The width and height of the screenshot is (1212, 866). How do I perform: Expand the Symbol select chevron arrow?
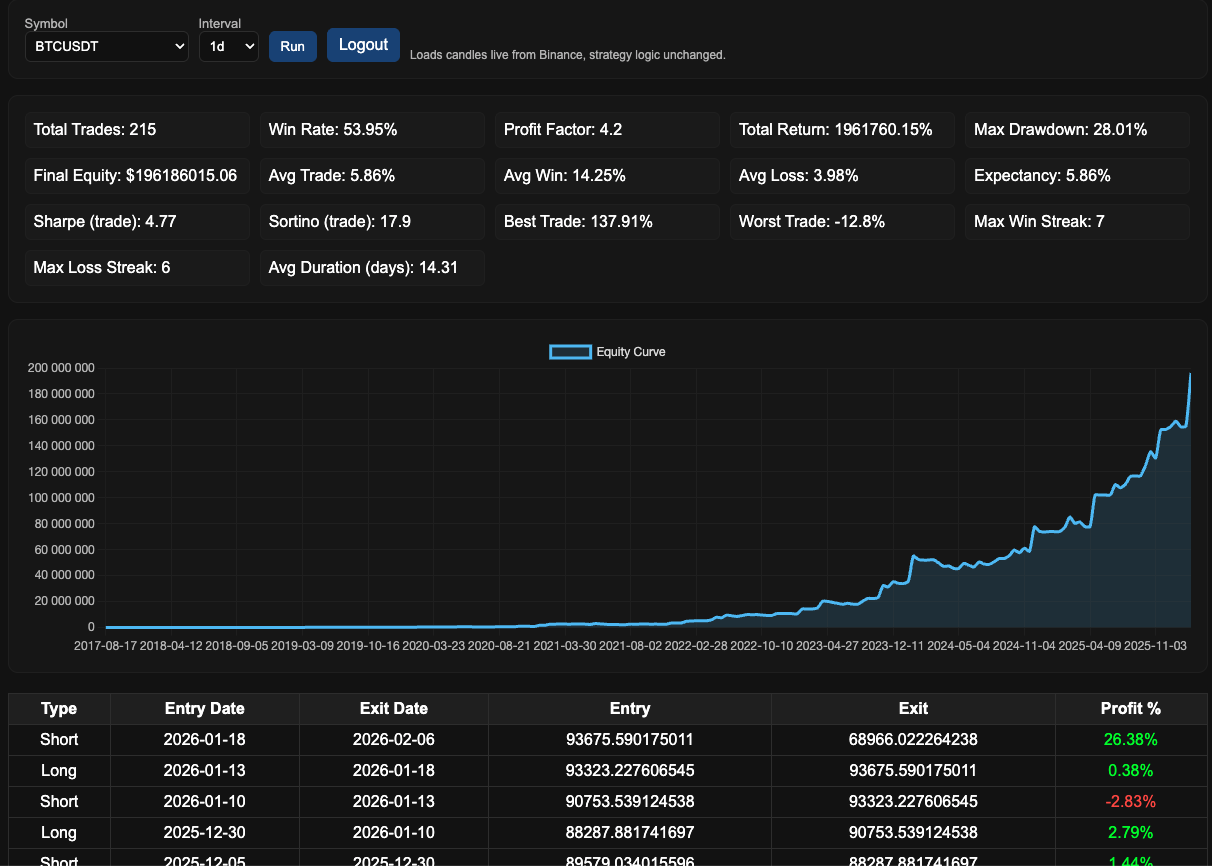(179, 46)
